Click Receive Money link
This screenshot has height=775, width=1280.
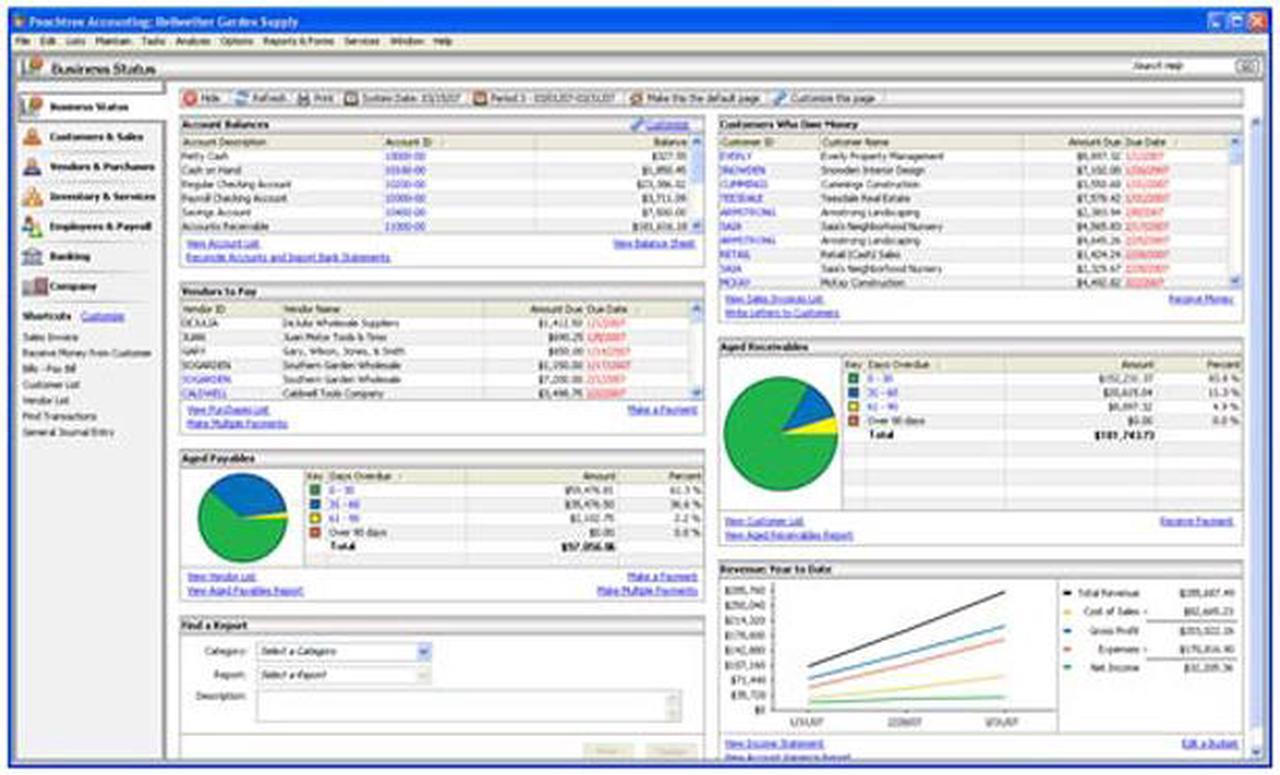(1201, 299)
